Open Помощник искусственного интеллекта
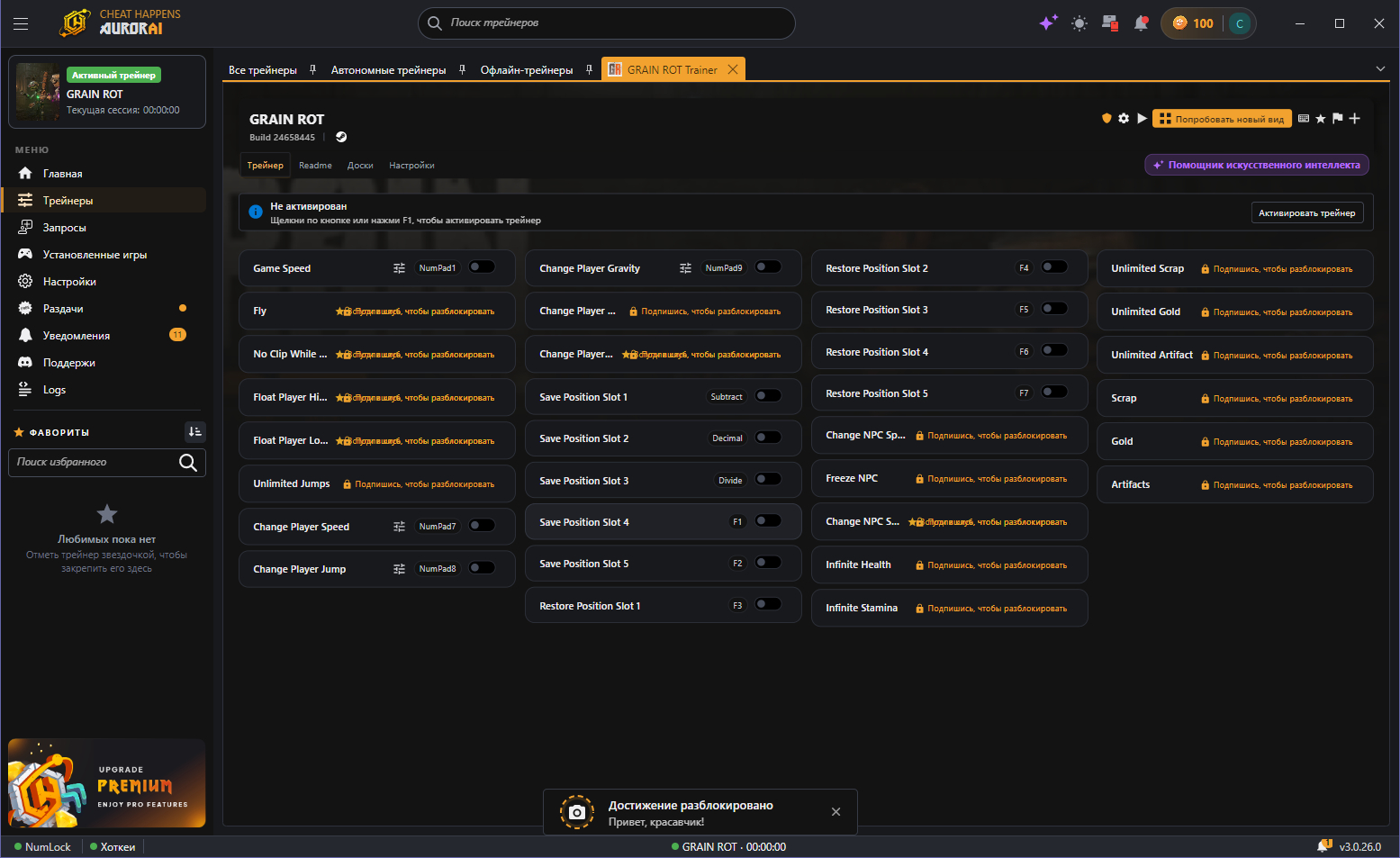This screenshot has width=1400, height=858. pos(1257,165)
